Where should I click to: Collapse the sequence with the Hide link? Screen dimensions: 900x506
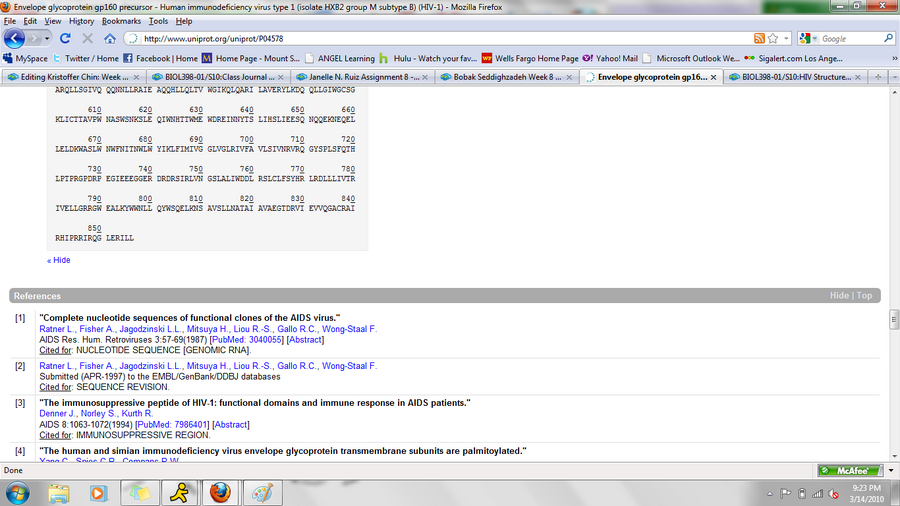pos(59,260)
